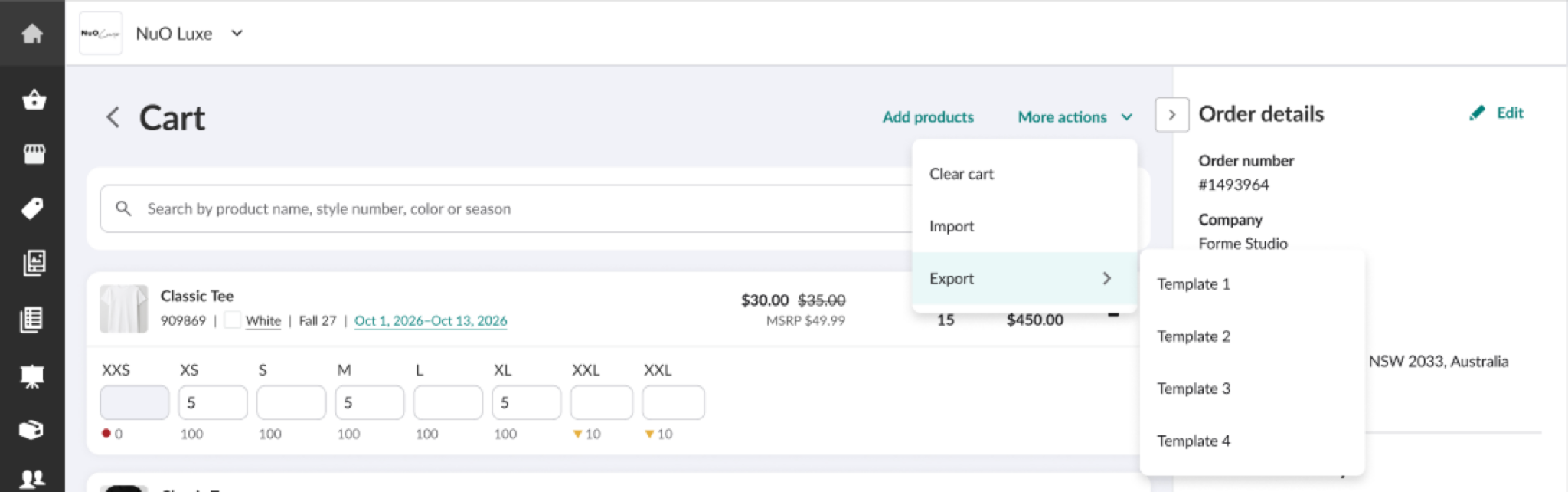Click the total quantity 15
The height and width of the screenshot is (492, 1568).
click(946, 320)
